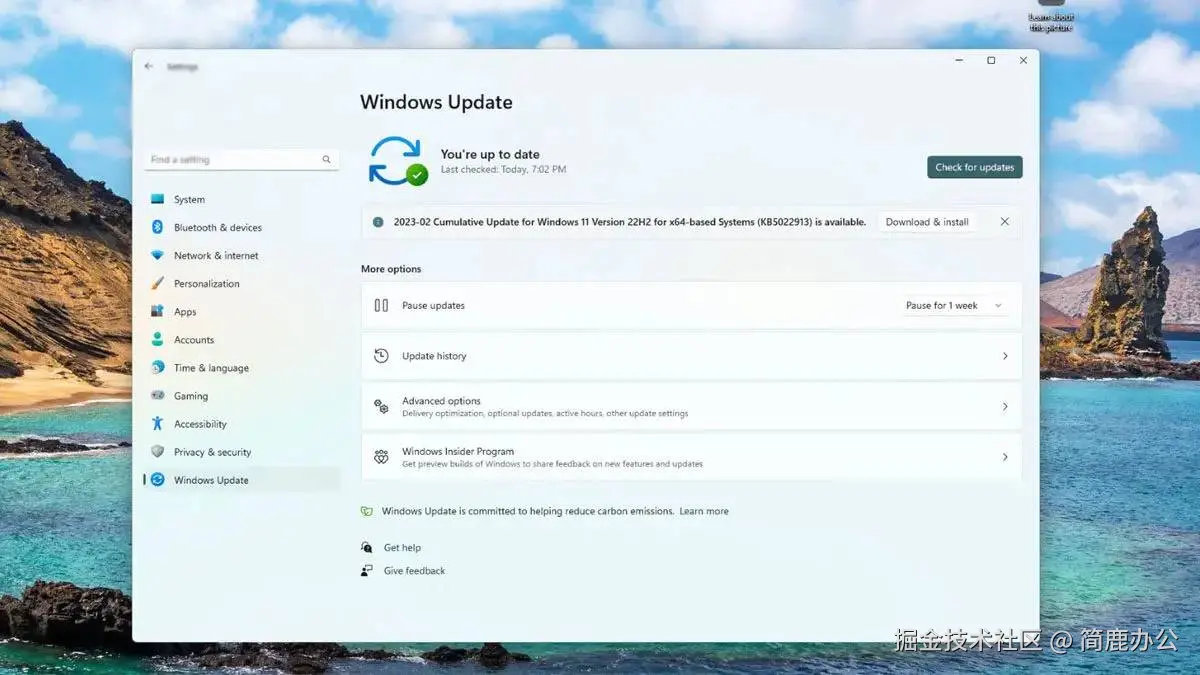Click the Privacy & security shield icon

(x=157, y=451)
